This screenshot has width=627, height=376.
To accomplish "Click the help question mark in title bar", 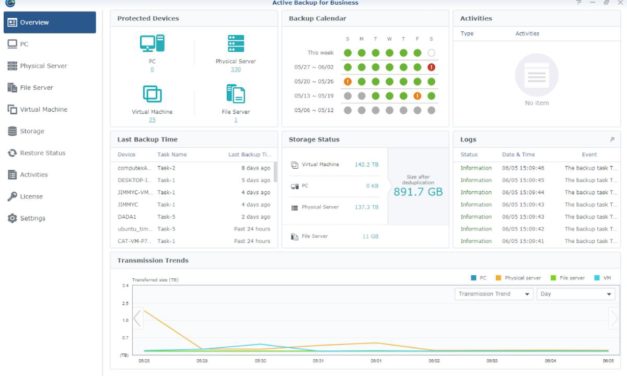I will click(x=579, y=2).
